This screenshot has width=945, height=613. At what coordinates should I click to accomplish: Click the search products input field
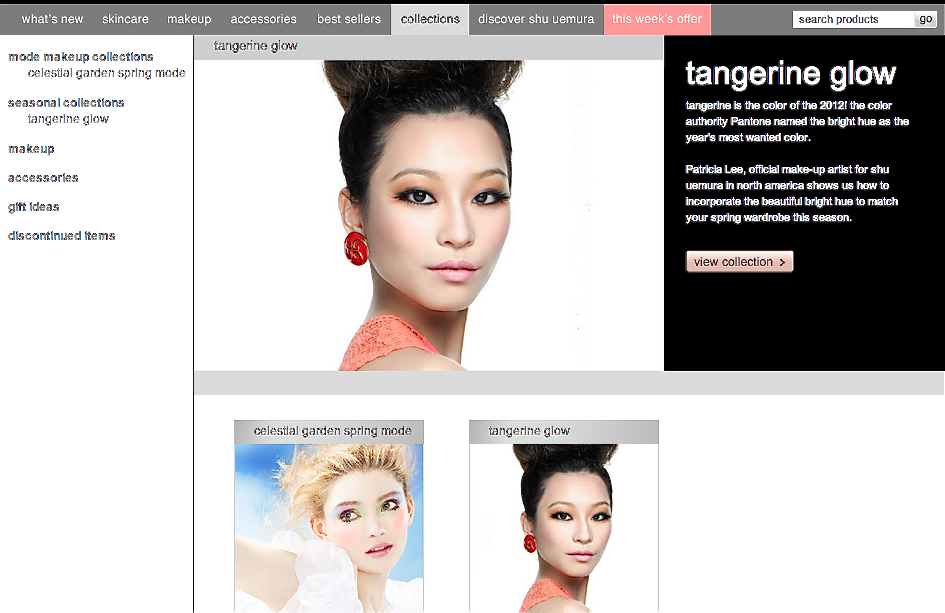click(853, 19)
